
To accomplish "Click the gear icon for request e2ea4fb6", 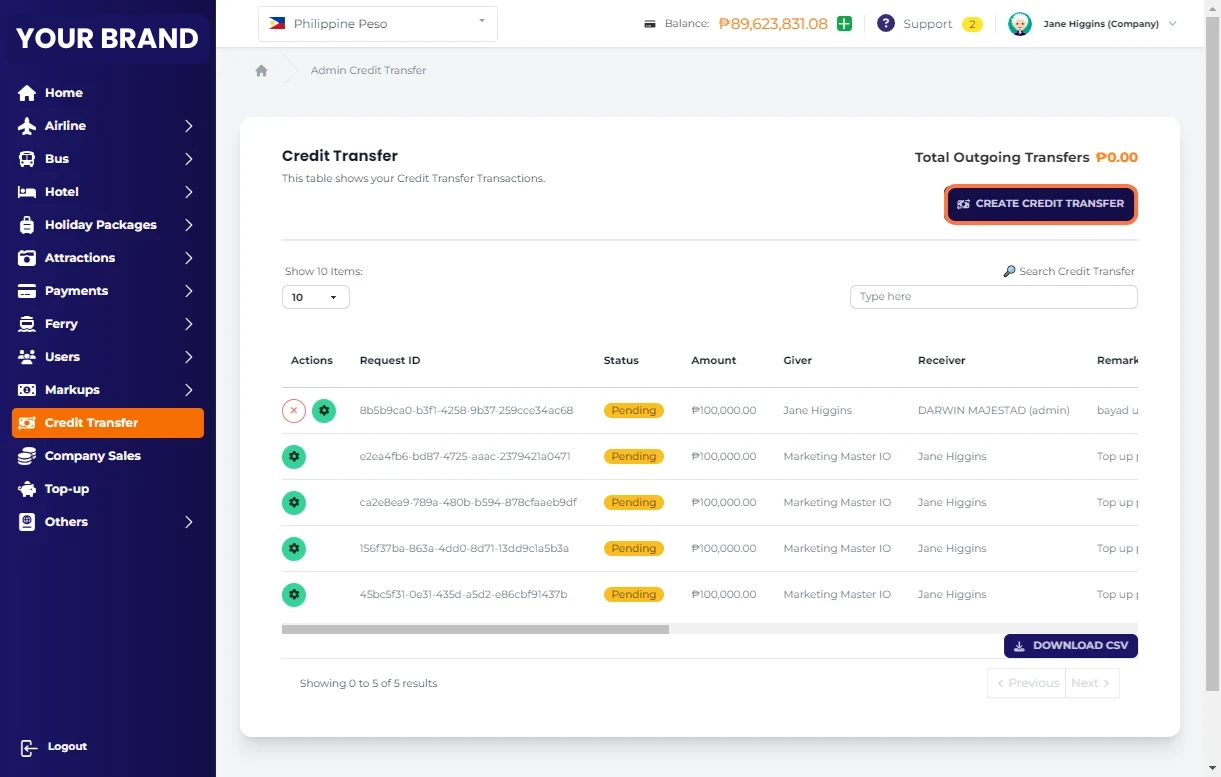I will (x=294, y=456).
